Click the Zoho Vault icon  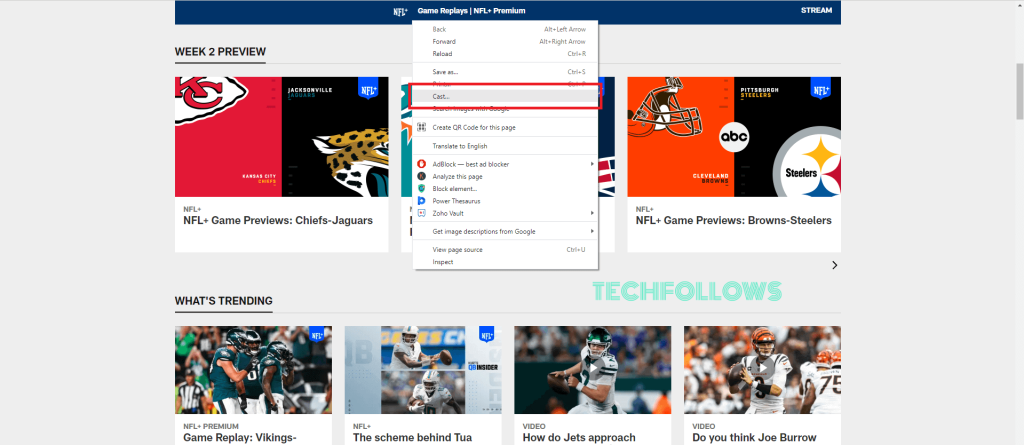coord(421,213)
